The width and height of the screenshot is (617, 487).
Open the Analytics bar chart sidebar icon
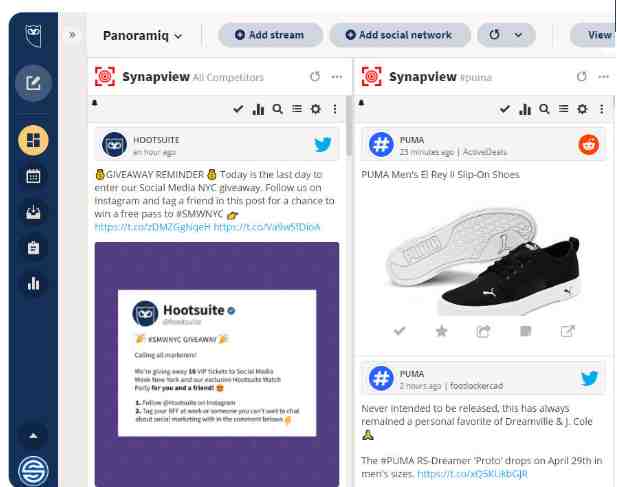pyautogui.click(x=33, y=283)
